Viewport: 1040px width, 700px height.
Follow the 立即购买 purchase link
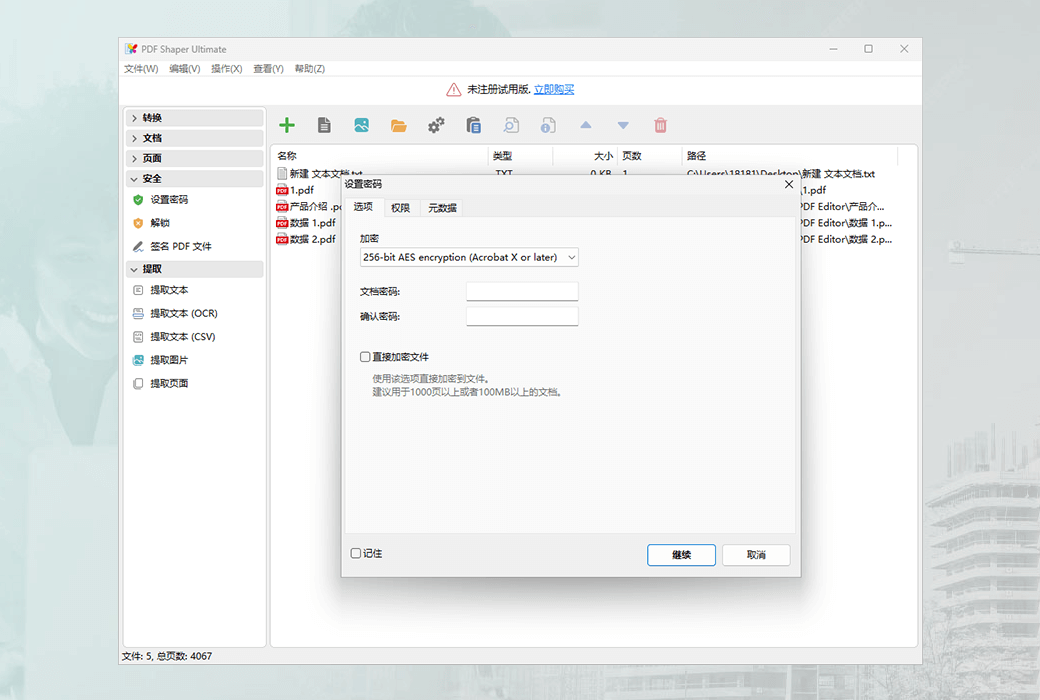coord(553,88)
